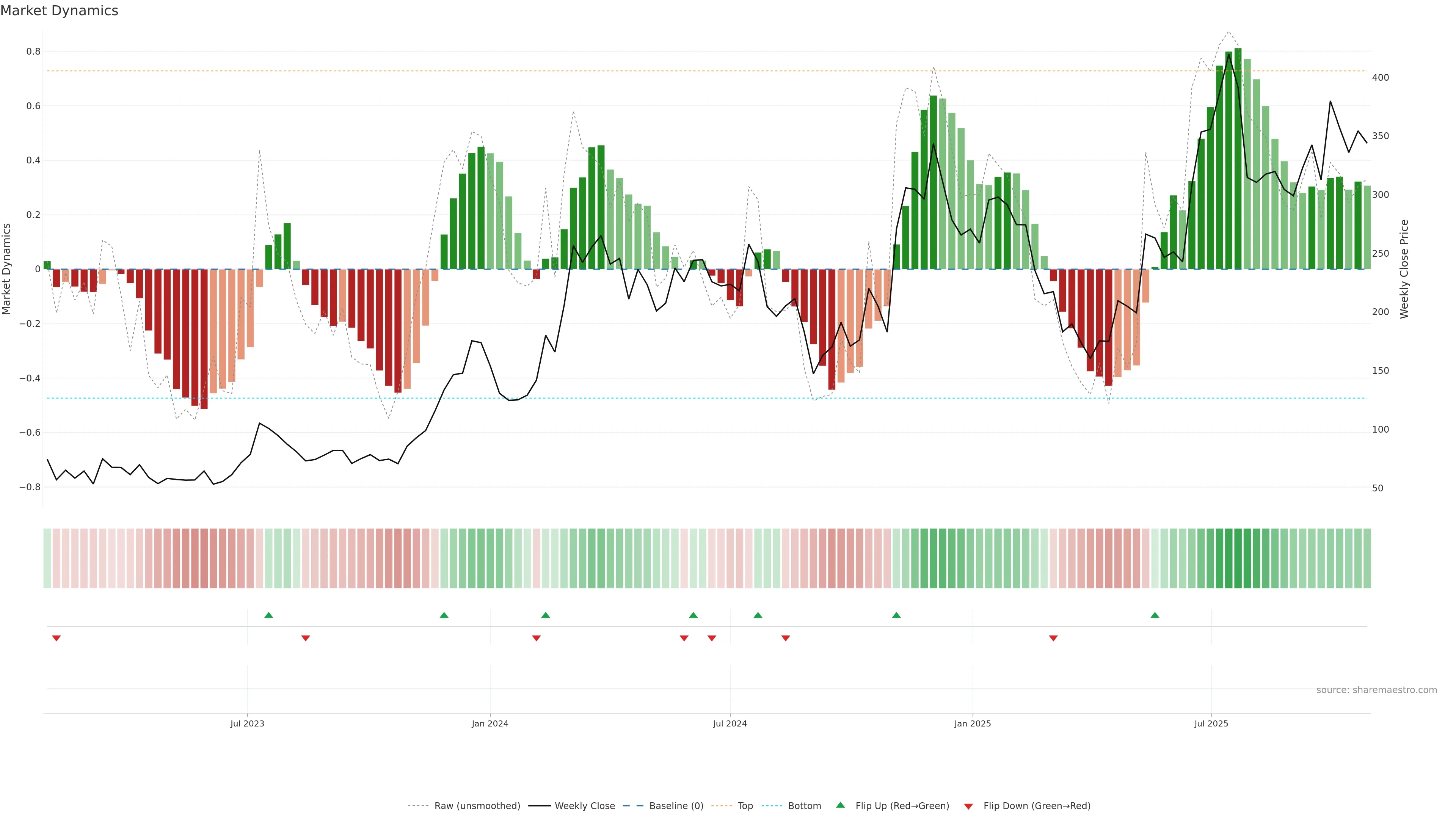The height and width of the screenshot is (819, 1456).
Task: Click the first green flip-up triangle after Jul 2023
Action: pyautogui.click(x=268, y=615)
